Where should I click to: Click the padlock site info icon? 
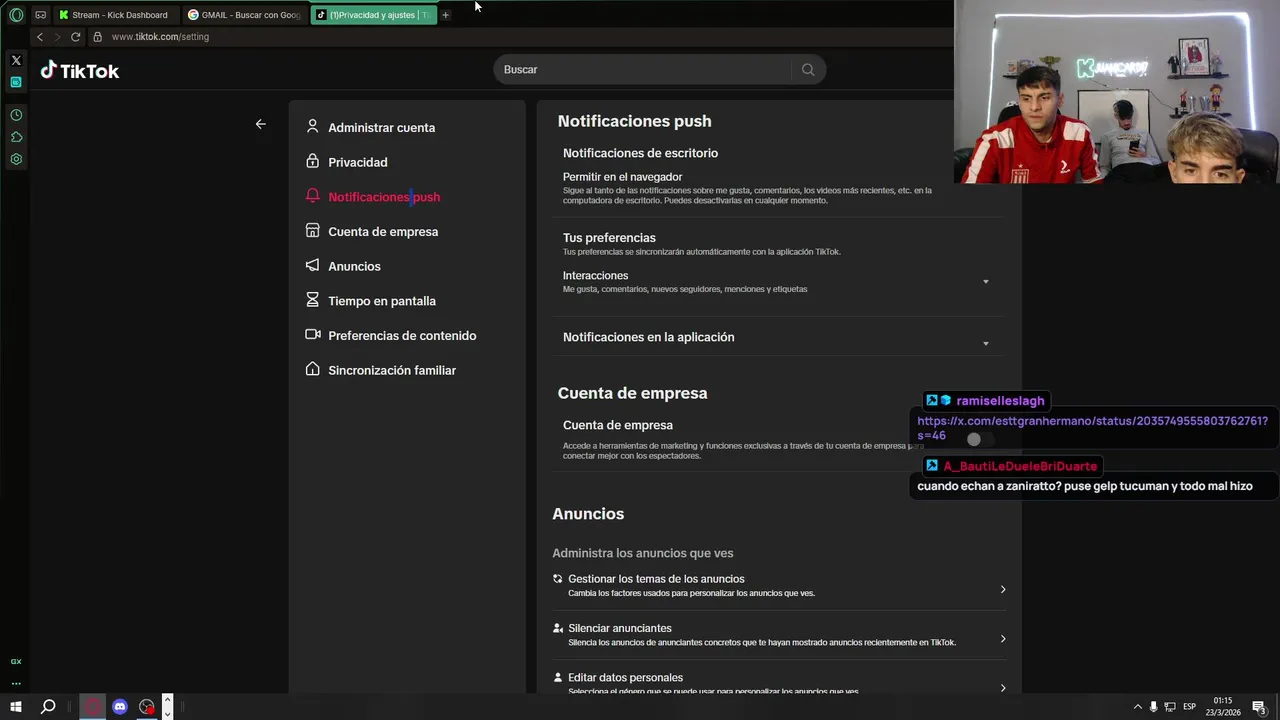[x=97, y=37]
